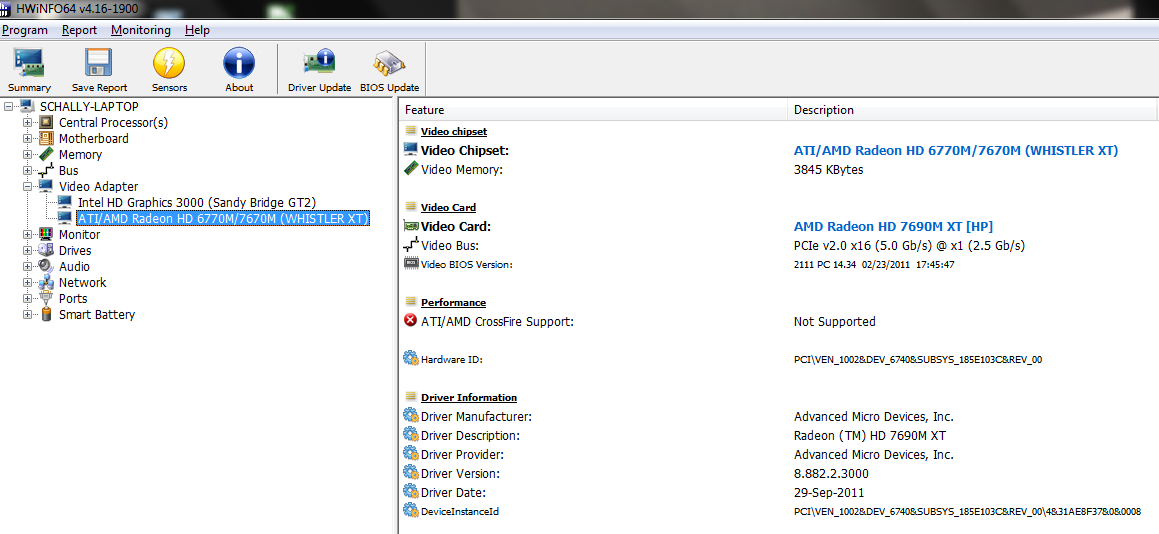Click the Motherboard tree icon
1159x534 pixels.
click(x=46, y=138)
